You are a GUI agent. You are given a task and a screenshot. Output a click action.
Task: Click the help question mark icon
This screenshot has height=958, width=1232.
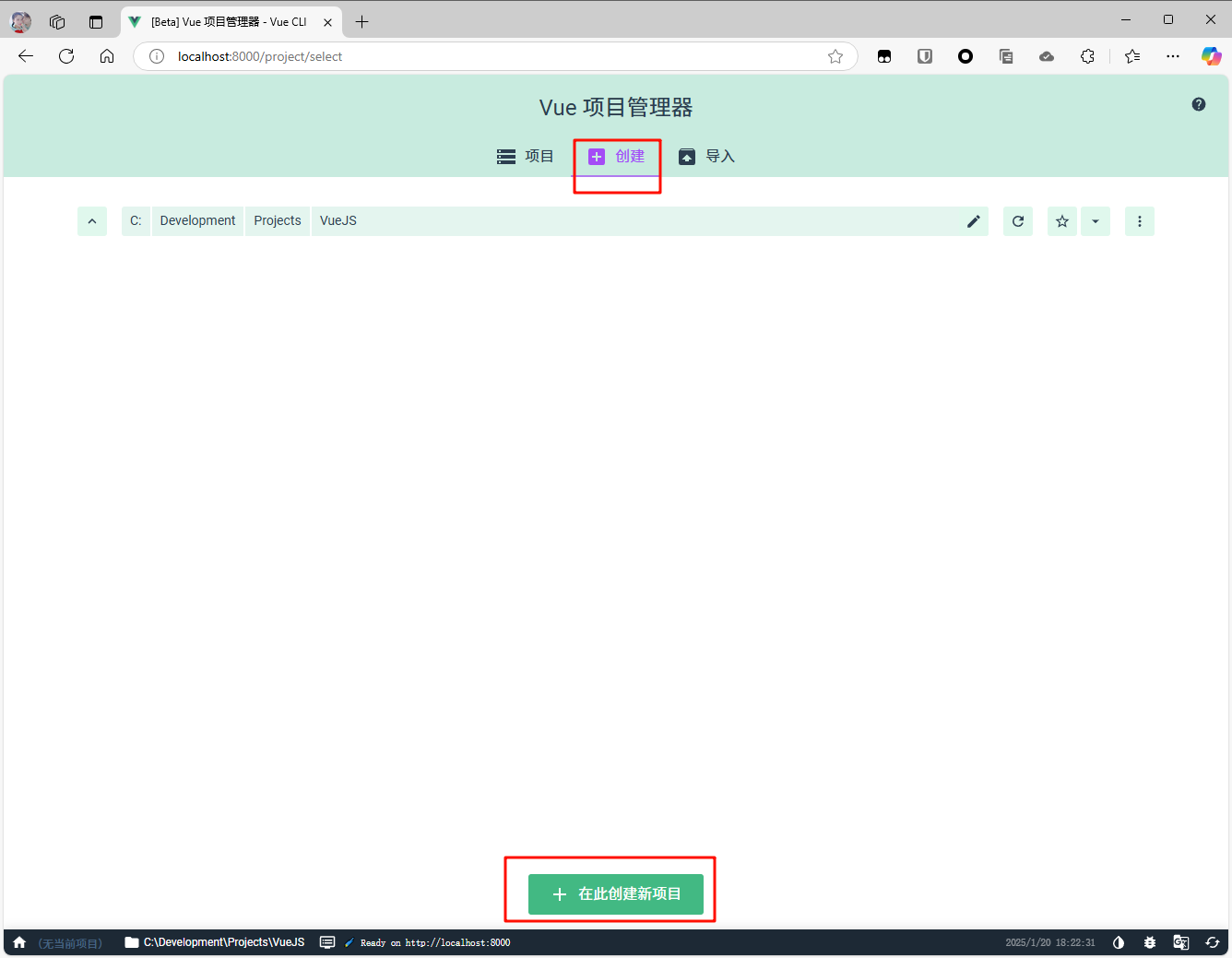(x=1199, y=104)
